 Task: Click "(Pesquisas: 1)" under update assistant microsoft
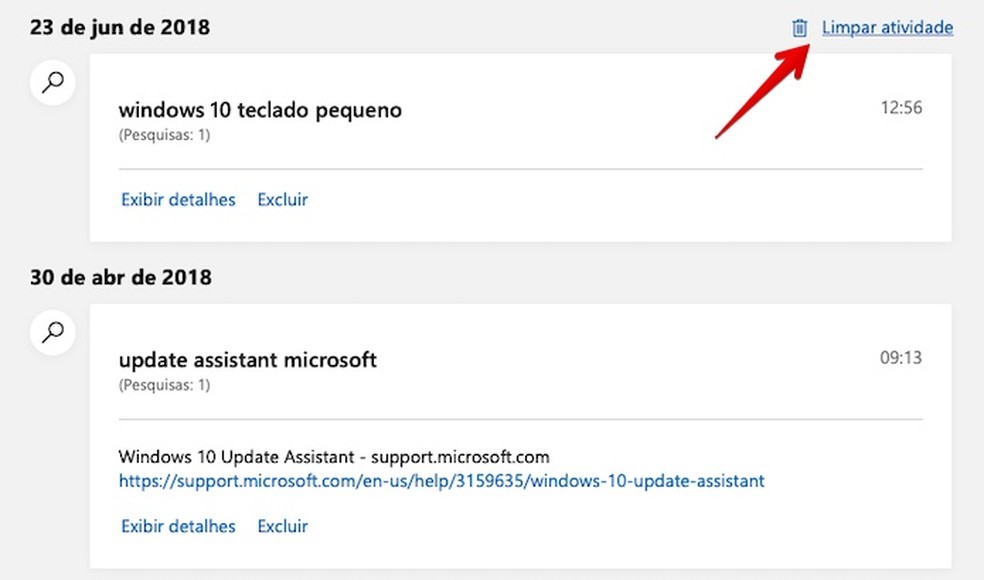click(164, 384)
